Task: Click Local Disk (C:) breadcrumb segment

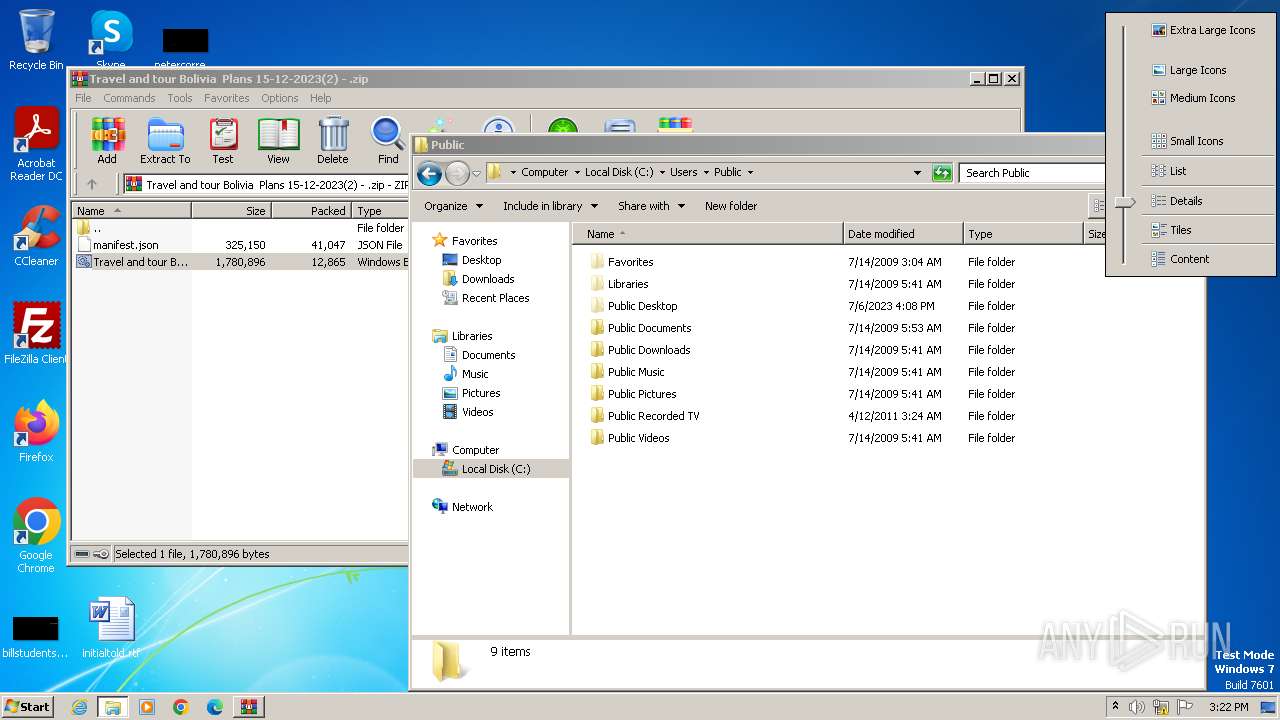Action: 619,172
